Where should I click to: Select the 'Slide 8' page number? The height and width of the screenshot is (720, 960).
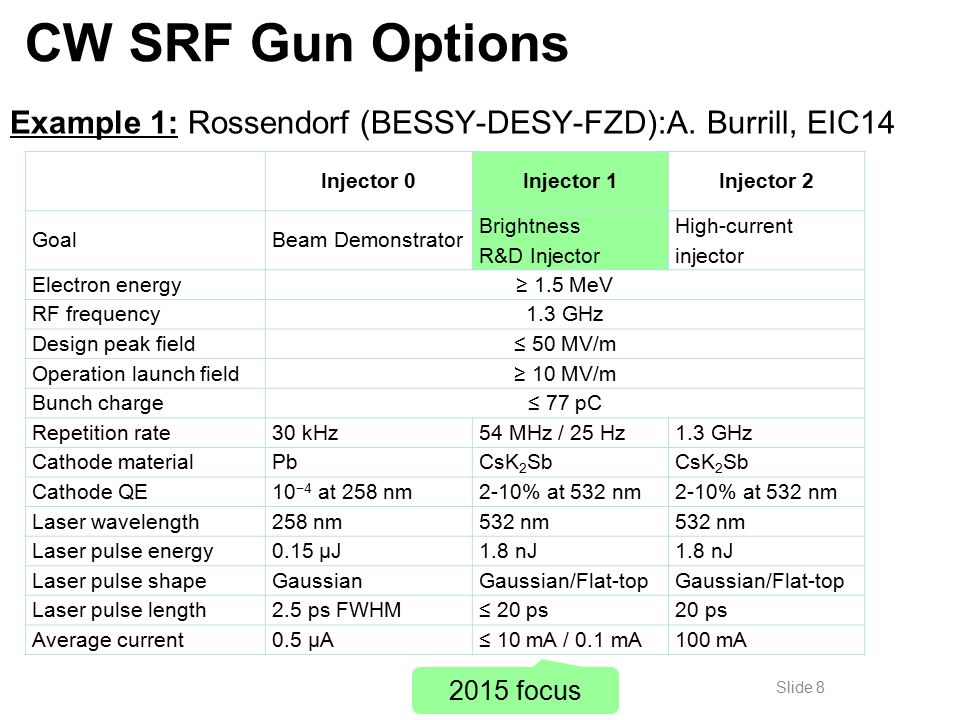pyautogui.click(x=800, y=688)
